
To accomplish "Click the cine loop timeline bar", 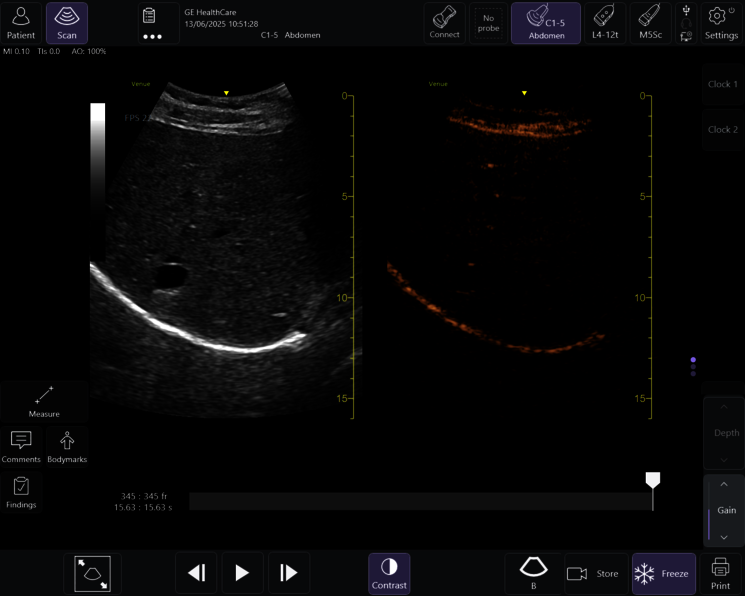I will (x=420, y=501).
